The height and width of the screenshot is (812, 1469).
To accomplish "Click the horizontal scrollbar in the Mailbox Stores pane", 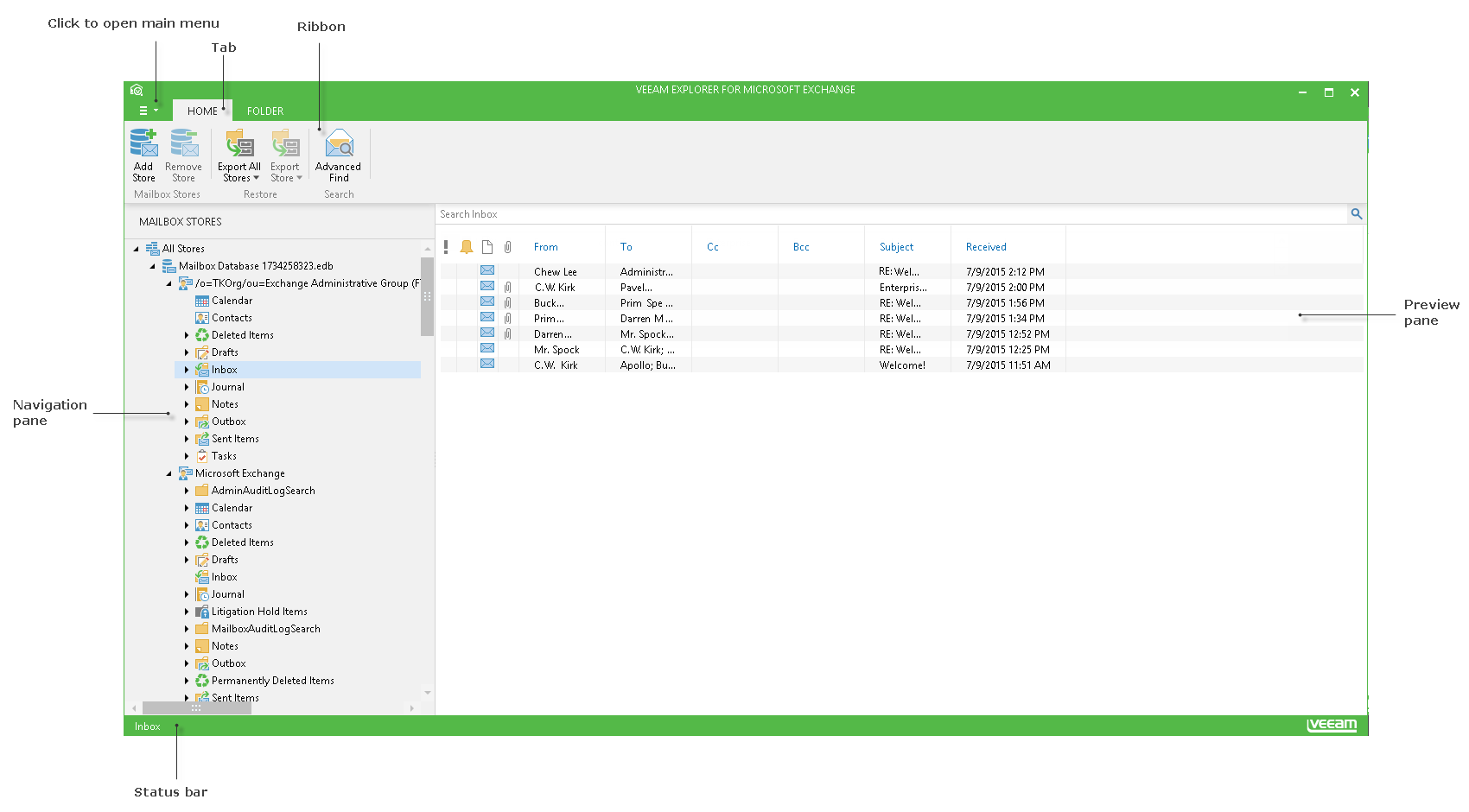I will (x=197, y=708).
